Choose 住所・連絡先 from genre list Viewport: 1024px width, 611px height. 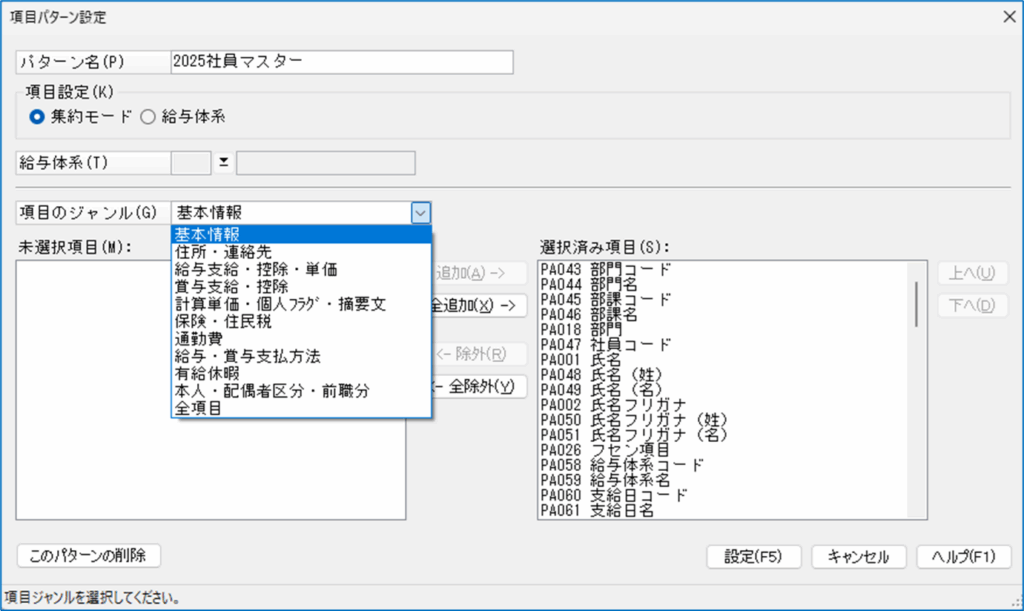click(215, 252)
